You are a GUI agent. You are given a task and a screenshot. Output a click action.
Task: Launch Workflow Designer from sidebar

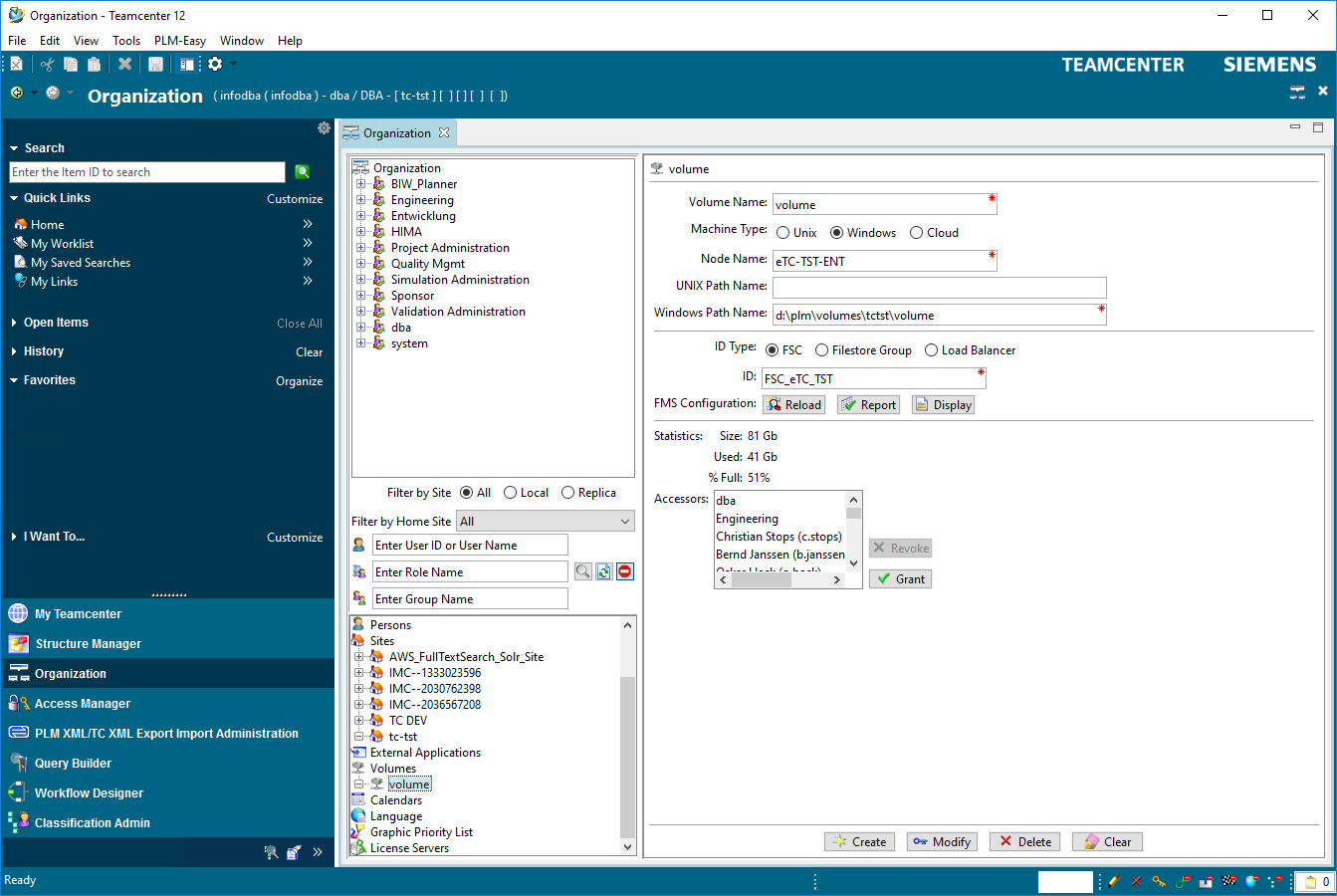click(89, 793)
